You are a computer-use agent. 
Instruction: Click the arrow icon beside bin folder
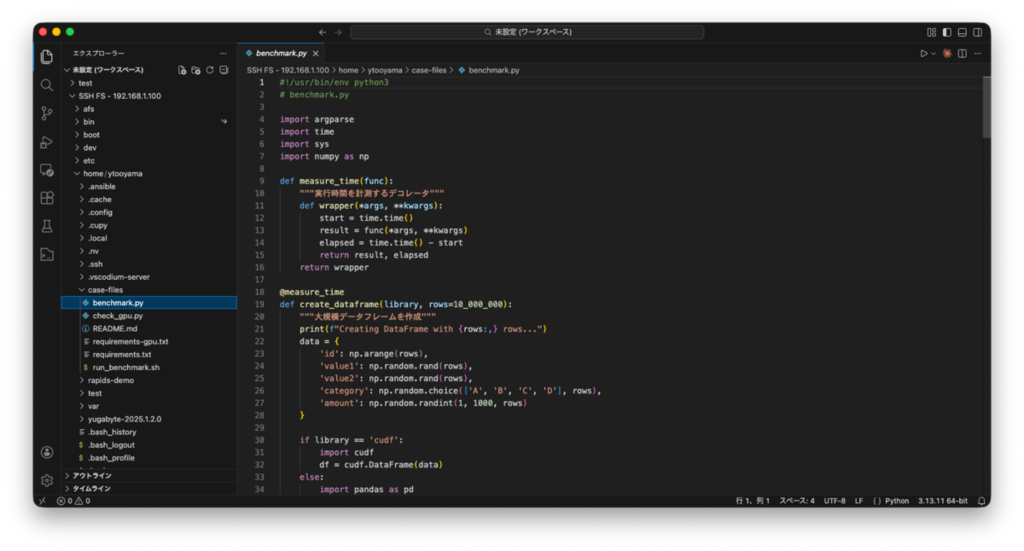coord(224,121)
